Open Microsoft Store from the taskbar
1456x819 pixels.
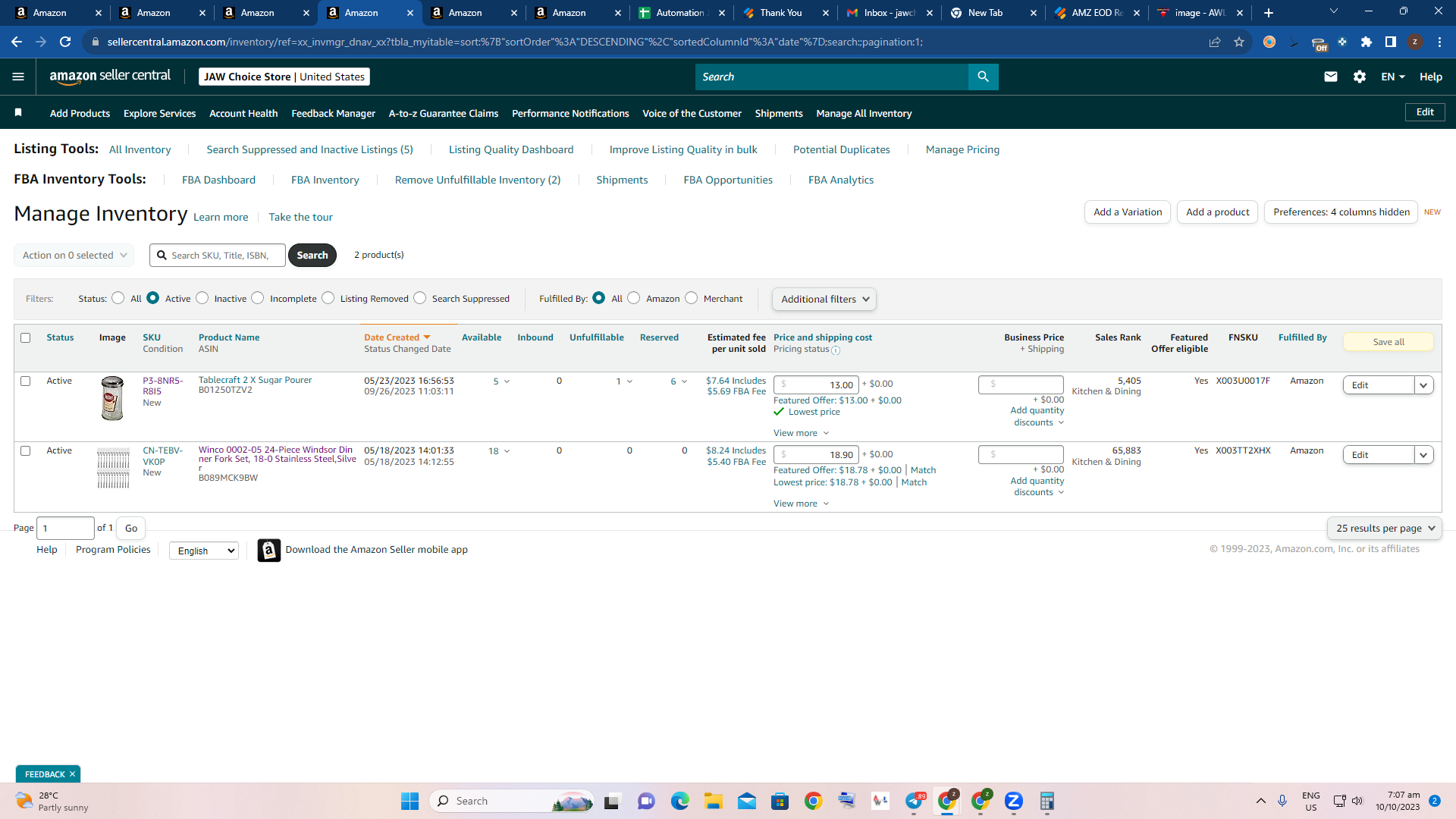[780, 801]
